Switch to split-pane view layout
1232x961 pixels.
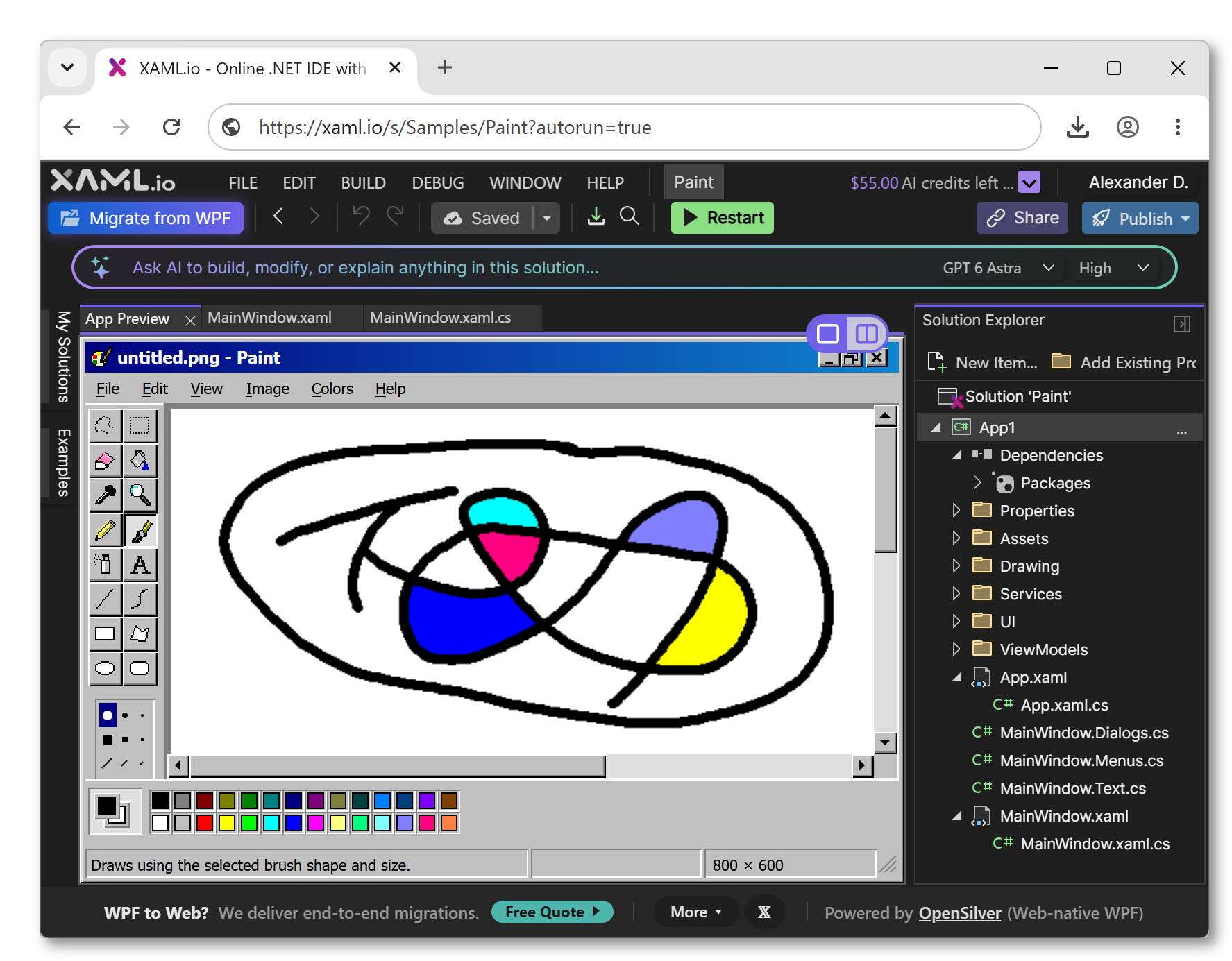pos(866,334)
